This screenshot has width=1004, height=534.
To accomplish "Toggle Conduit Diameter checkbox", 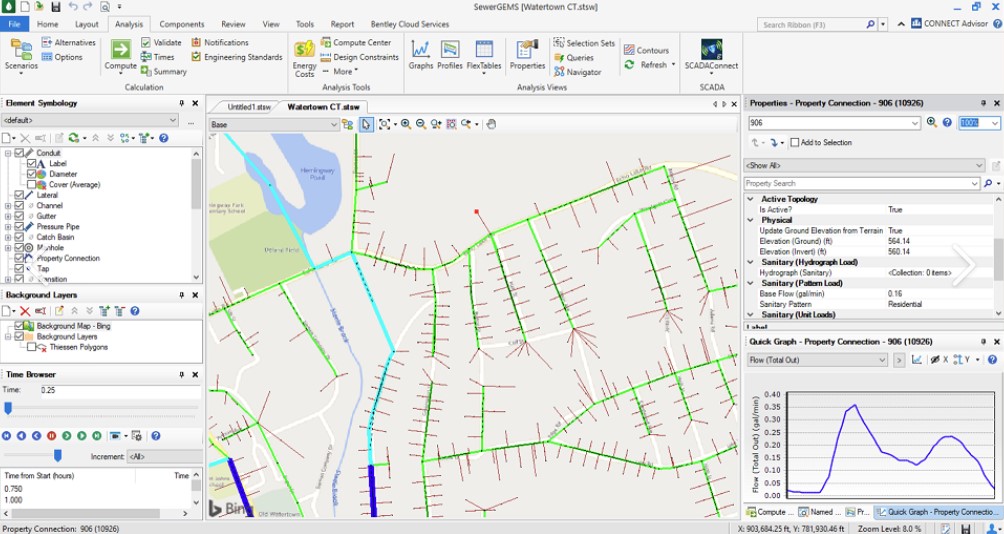I will [31, 174].
